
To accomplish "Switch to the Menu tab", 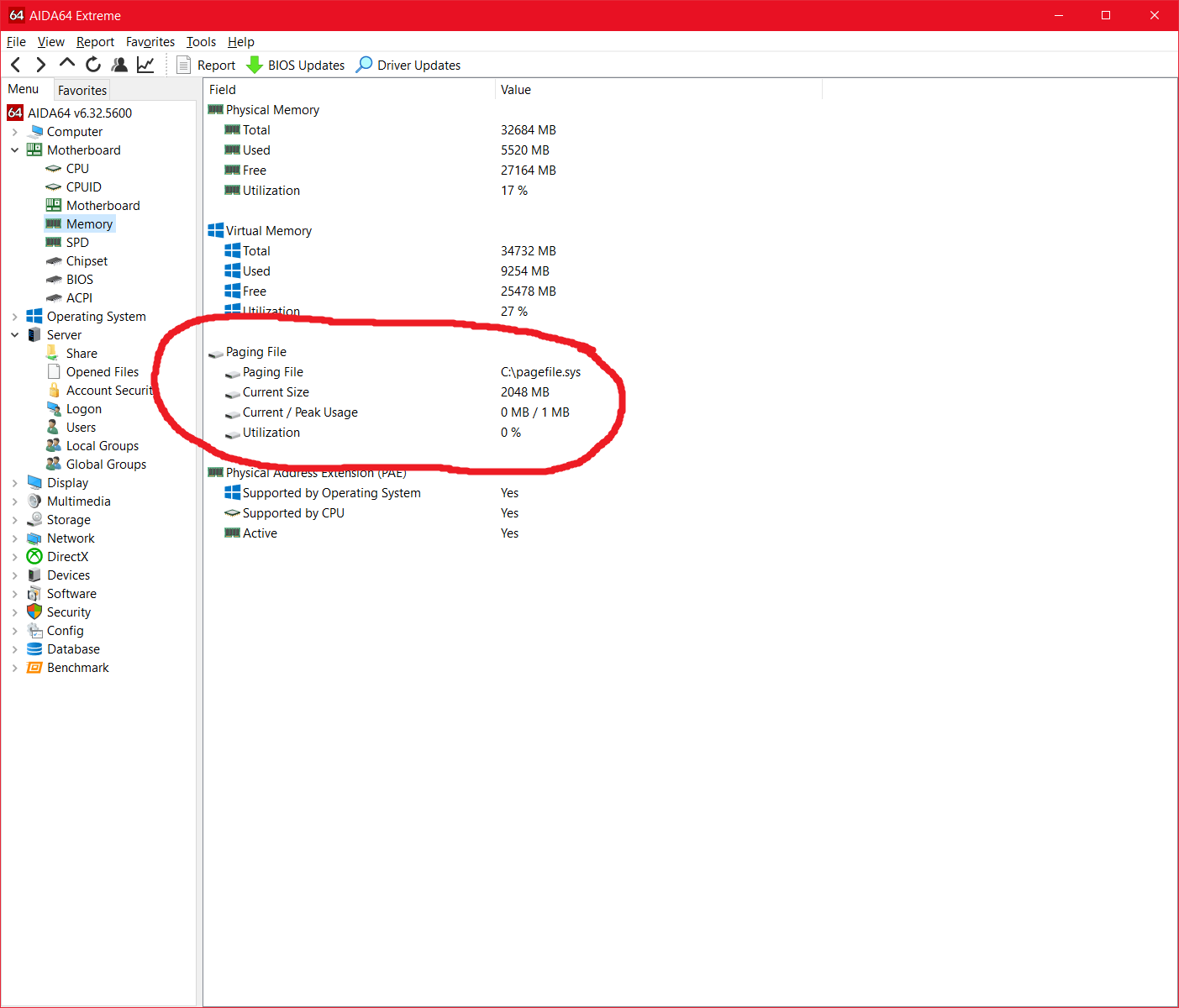I will tap(24, 89).
